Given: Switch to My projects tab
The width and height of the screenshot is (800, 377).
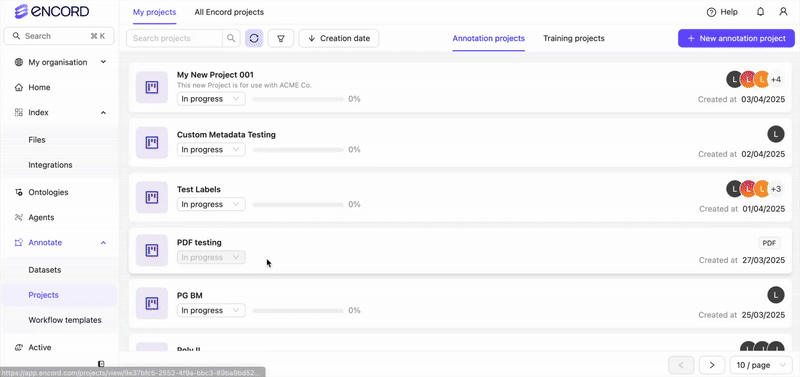Looking at the screenshot, I should (x=155, y=12).
